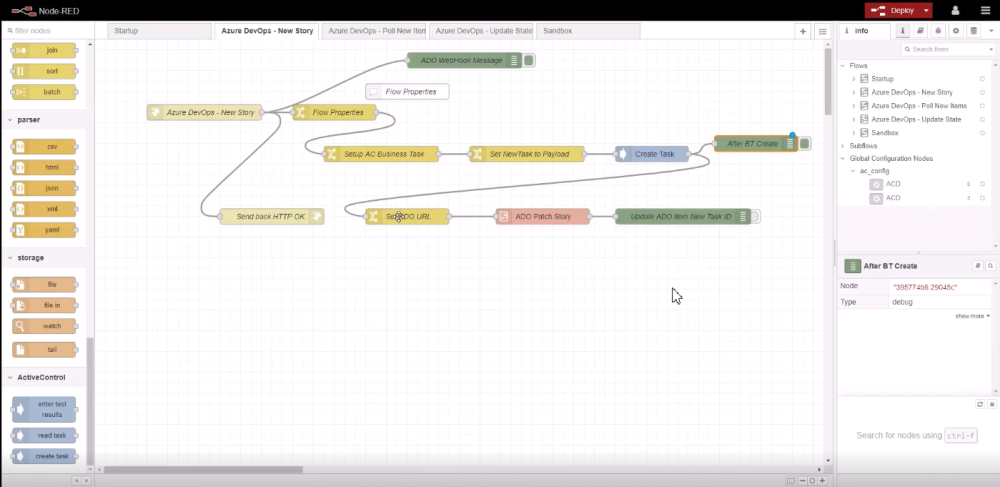Collapse the Flows tree section
Viewport: 1000px width, 487px height.
click(x=842, y=66)
